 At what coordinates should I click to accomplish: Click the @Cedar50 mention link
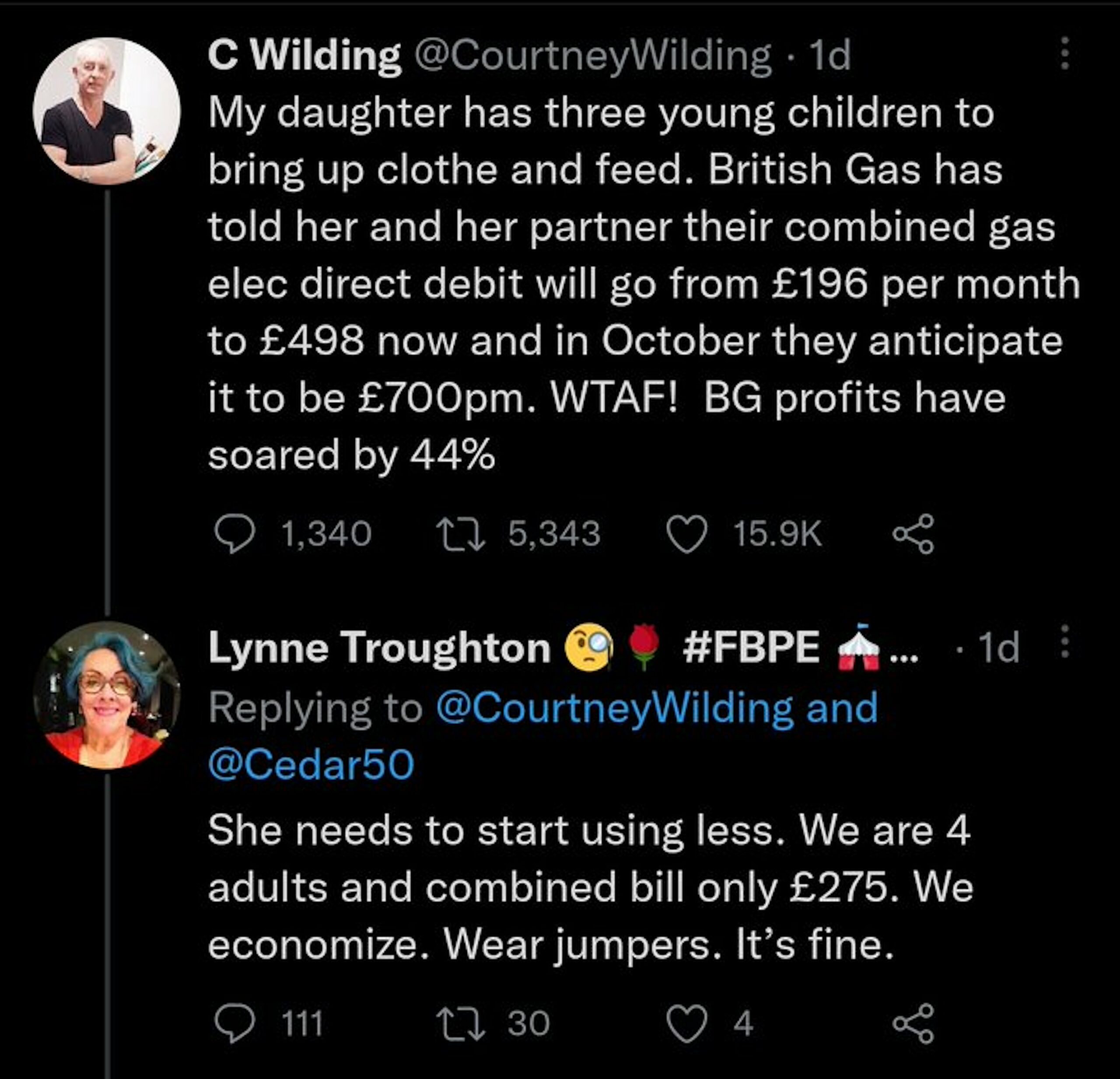click(311, 765)
